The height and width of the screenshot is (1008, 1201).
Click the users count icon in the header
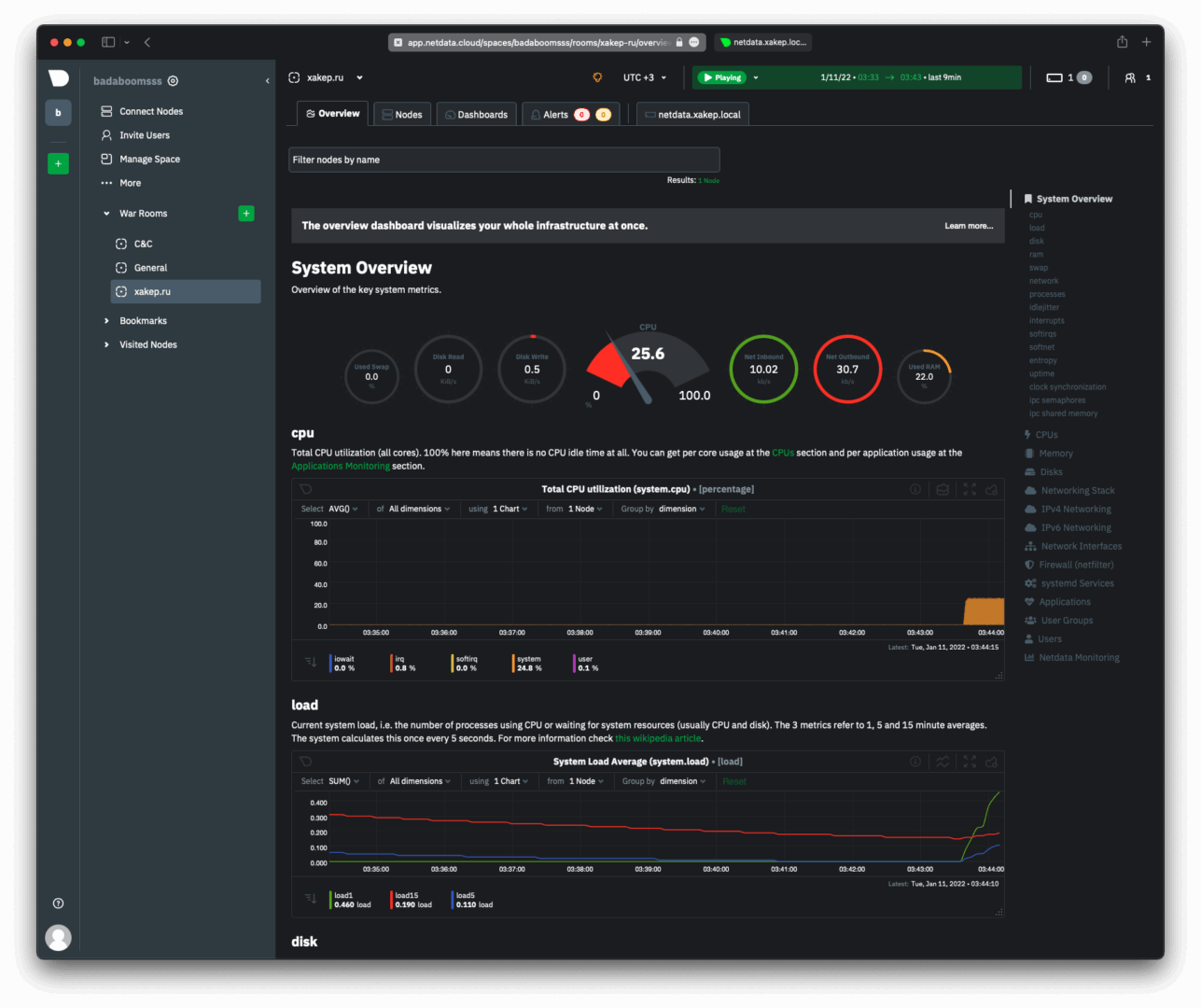[x=1130, y=77]
